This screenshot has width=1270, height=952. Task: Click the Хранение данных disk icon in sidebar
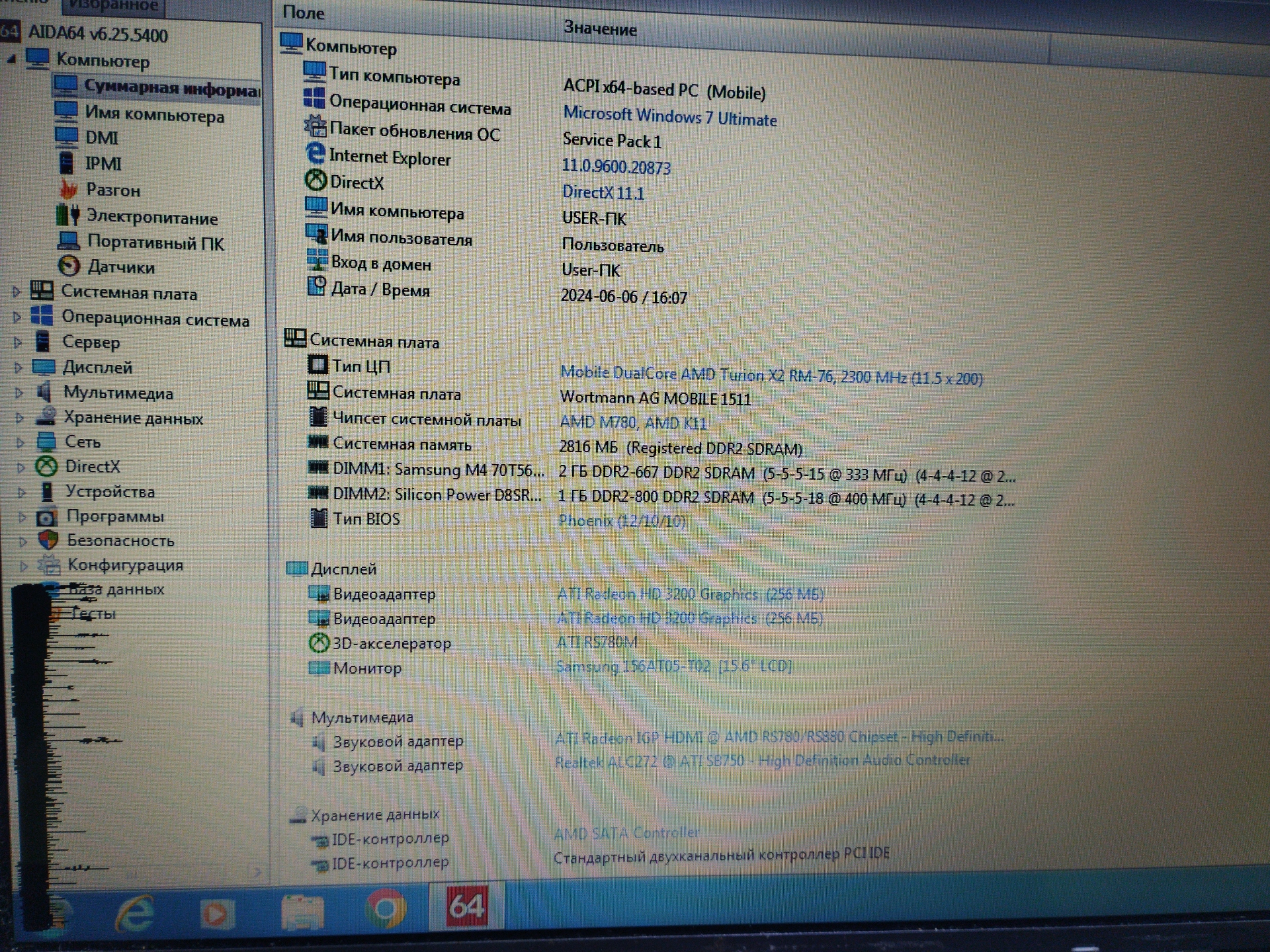click(46, 416)
